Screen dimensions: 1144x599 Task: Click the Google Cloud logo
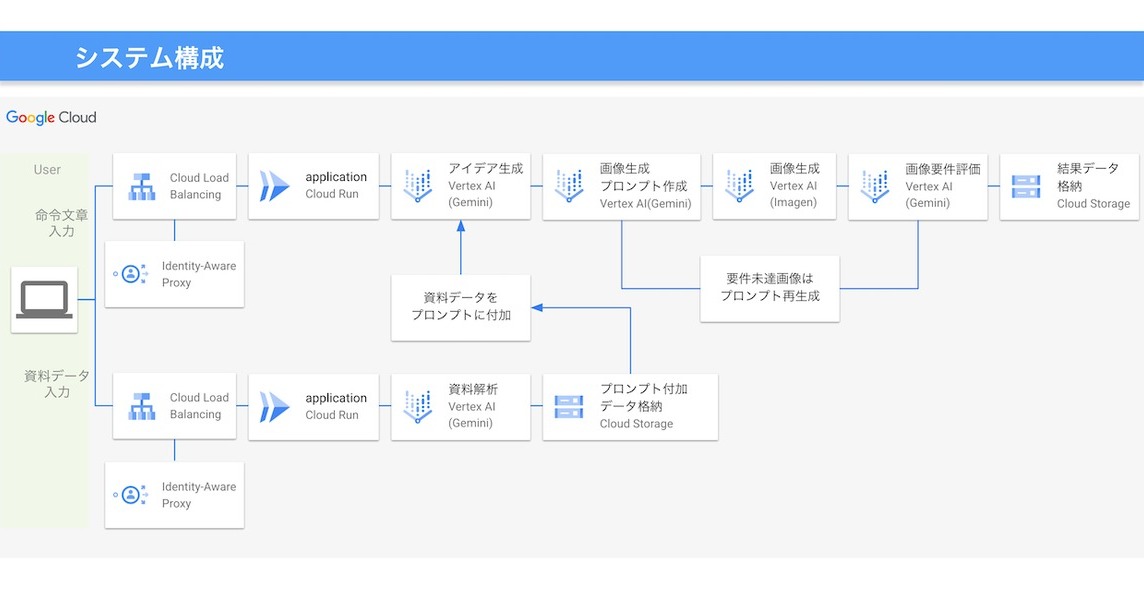(x=52, y=118)
